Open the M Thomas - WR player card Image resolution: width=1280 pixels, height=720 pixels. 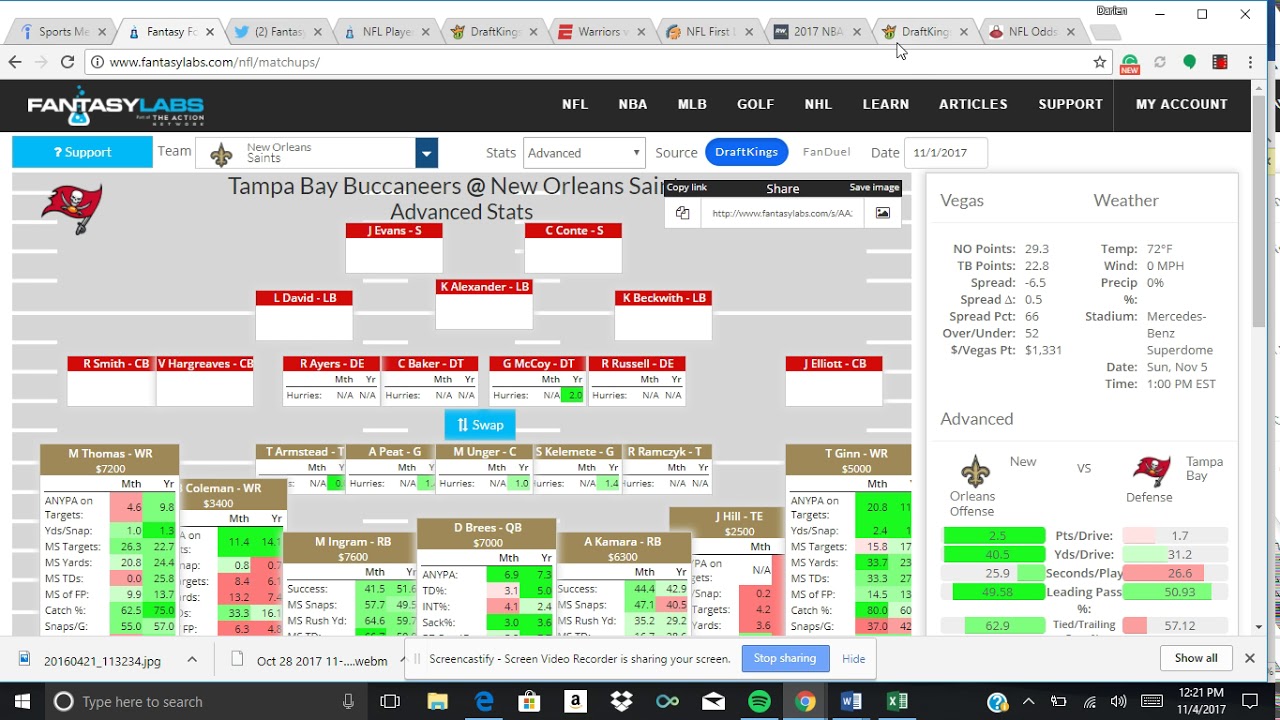point(110,460)
